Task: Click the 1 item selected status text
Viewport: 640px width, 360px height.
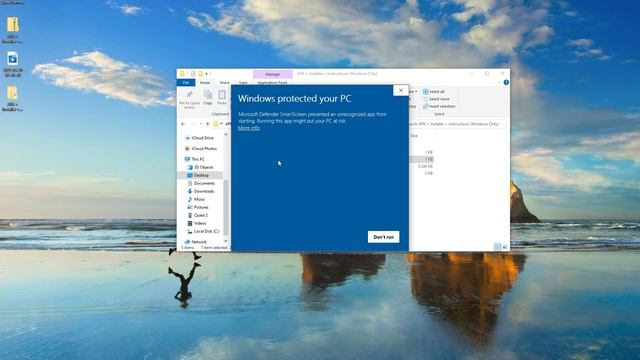Action: point(214,248)
